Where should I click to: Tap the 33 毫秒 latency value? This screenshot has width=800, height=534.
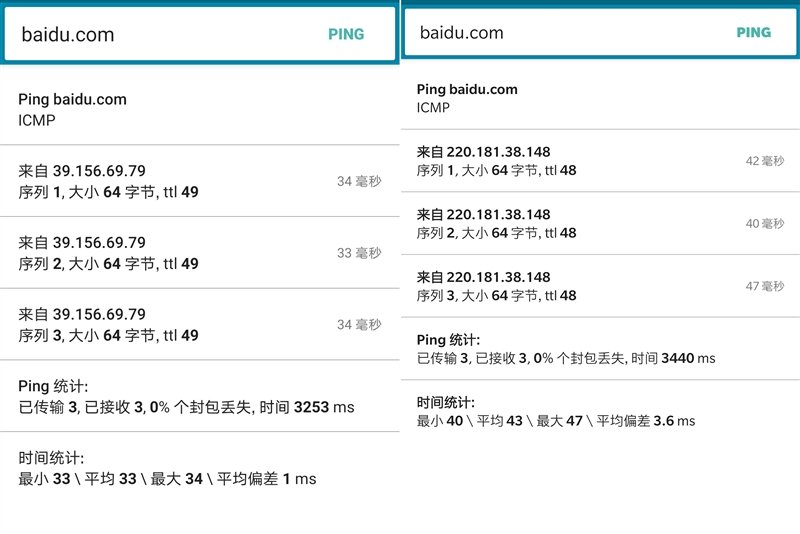point(359,253)
